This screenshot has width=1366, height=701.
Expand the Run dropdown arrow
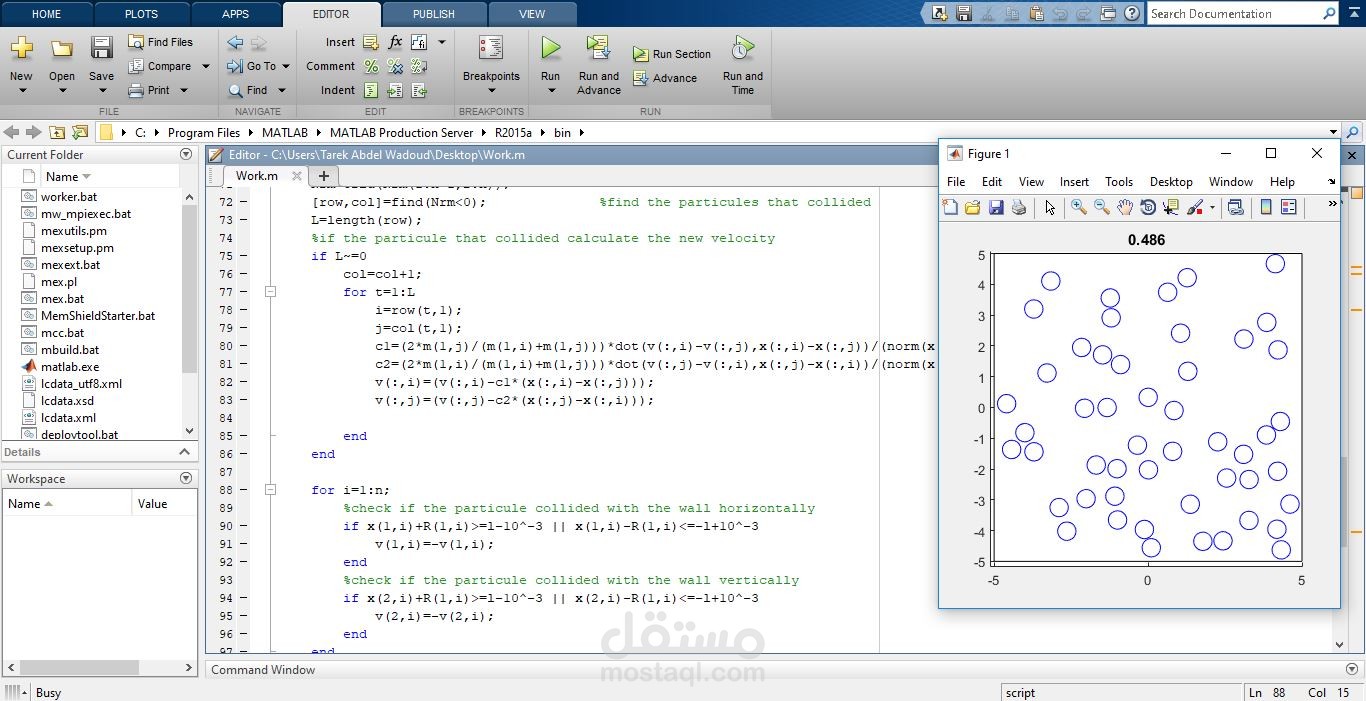point(549,89)
